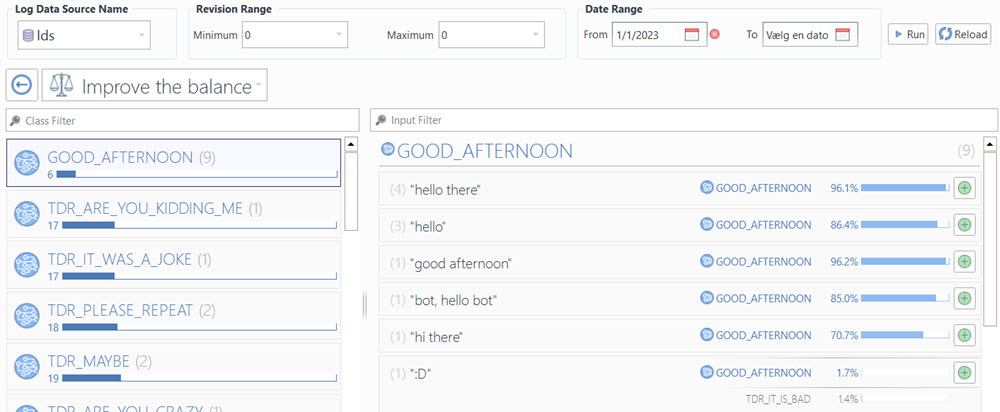Open the Improve the balance dropdown arrow
1000x412 pixels.
(x=260, y=87)
